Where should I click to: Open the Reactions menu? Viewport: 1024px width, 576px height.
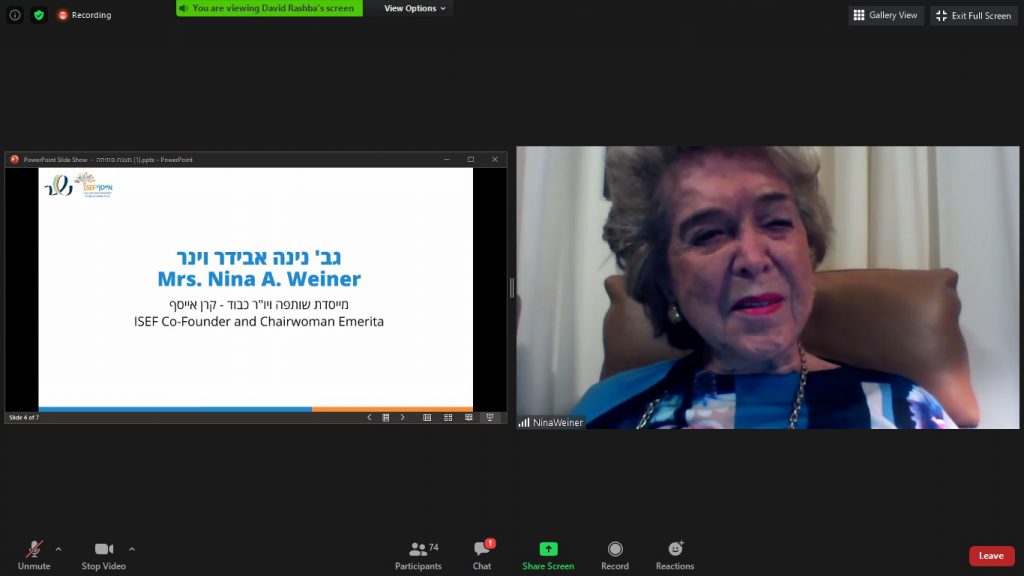click(675, 556)
